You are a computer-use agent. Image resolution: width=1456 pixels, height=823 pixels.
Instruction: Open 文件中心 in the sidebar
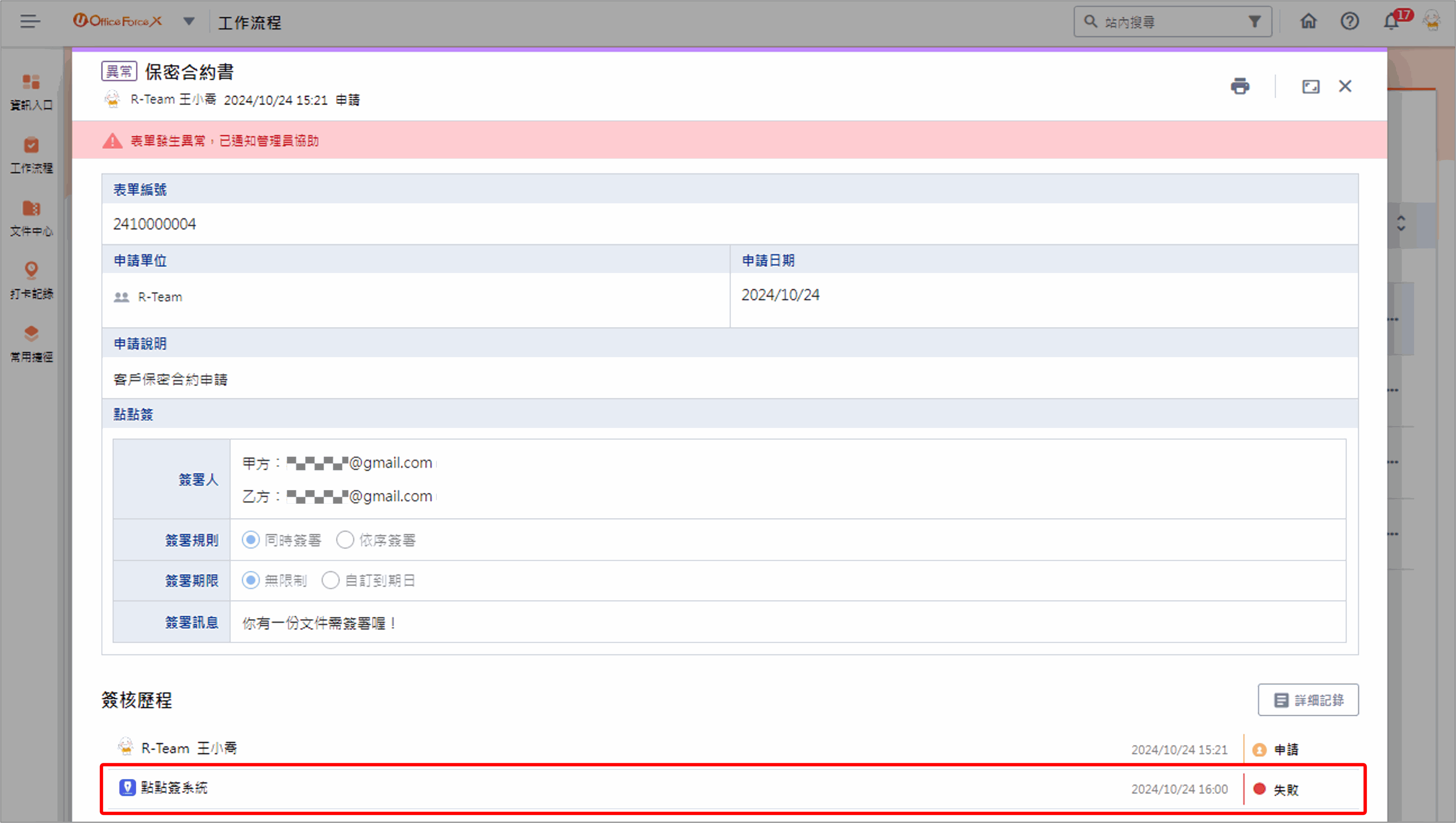point(31,218)
